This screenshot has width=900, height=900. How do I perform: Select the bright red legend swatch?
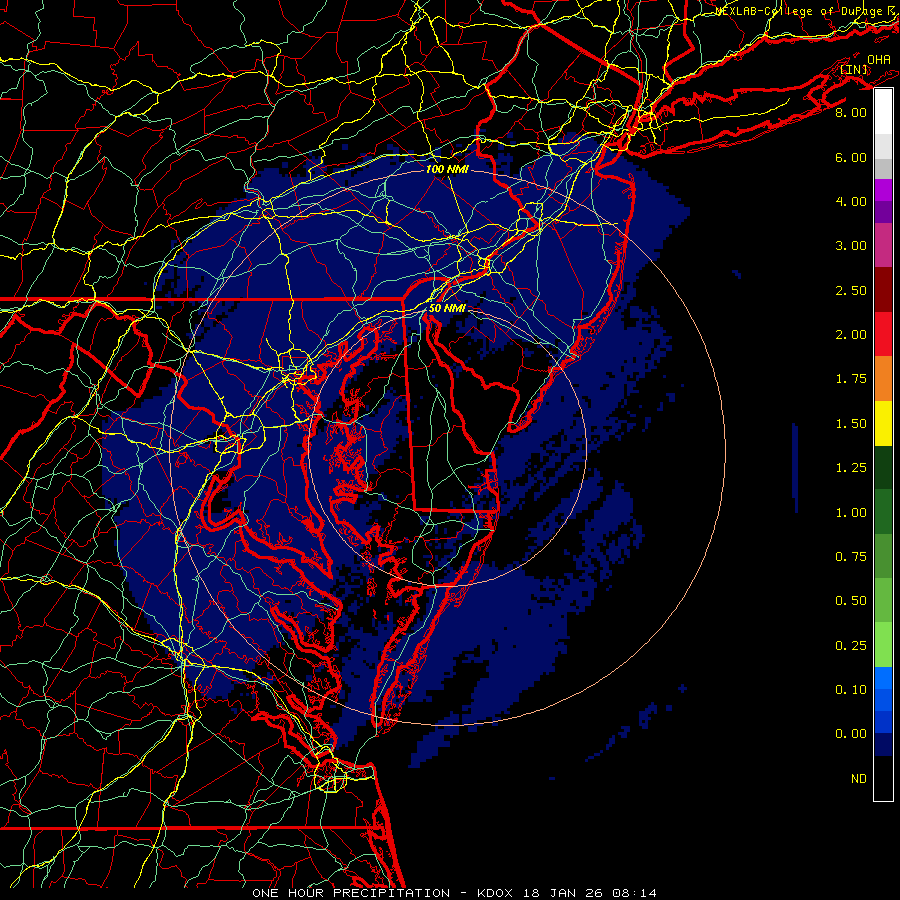coord(883,334)
